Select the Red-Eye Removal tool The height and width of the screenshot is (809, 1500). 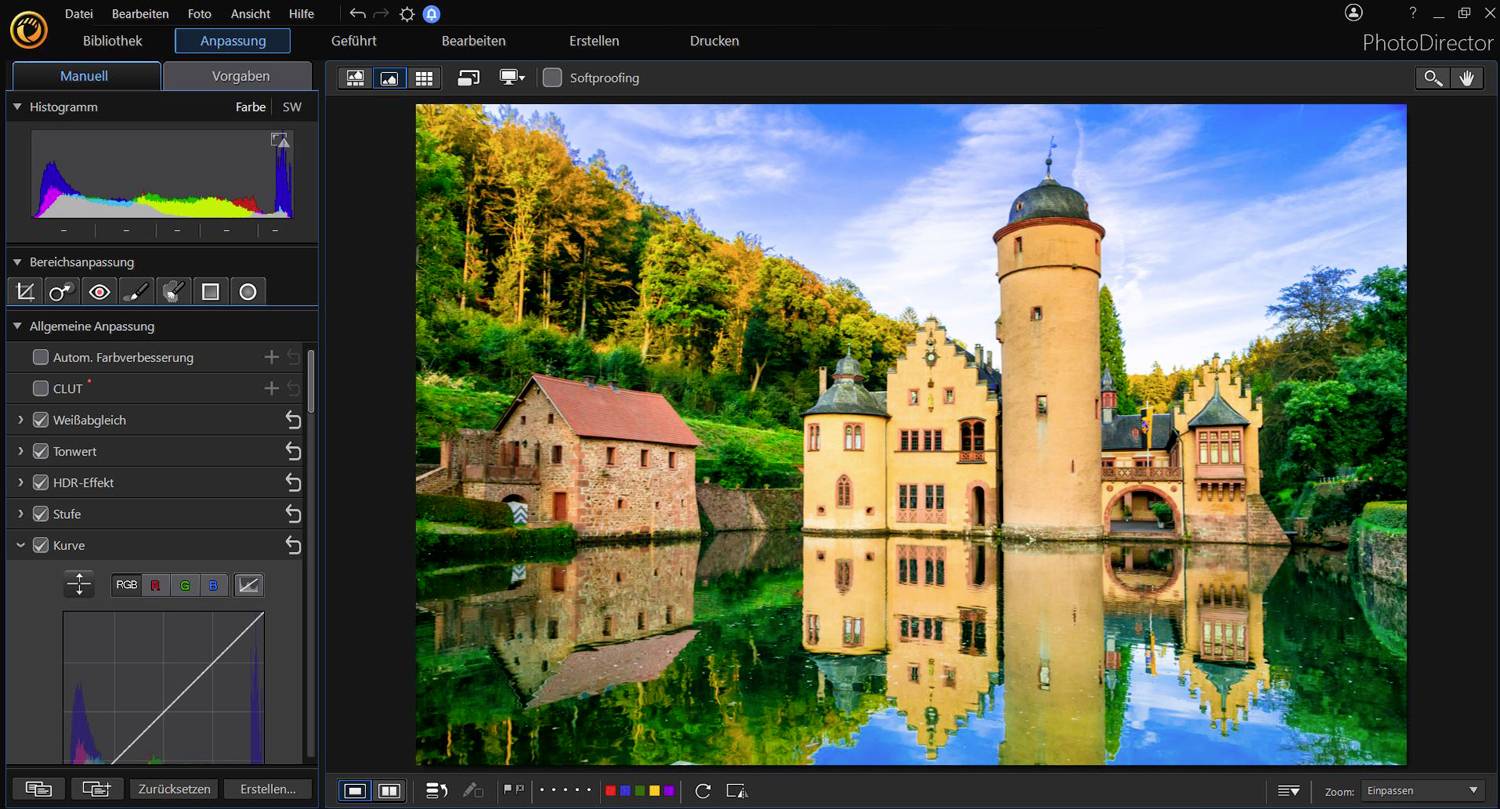(98, 291)
